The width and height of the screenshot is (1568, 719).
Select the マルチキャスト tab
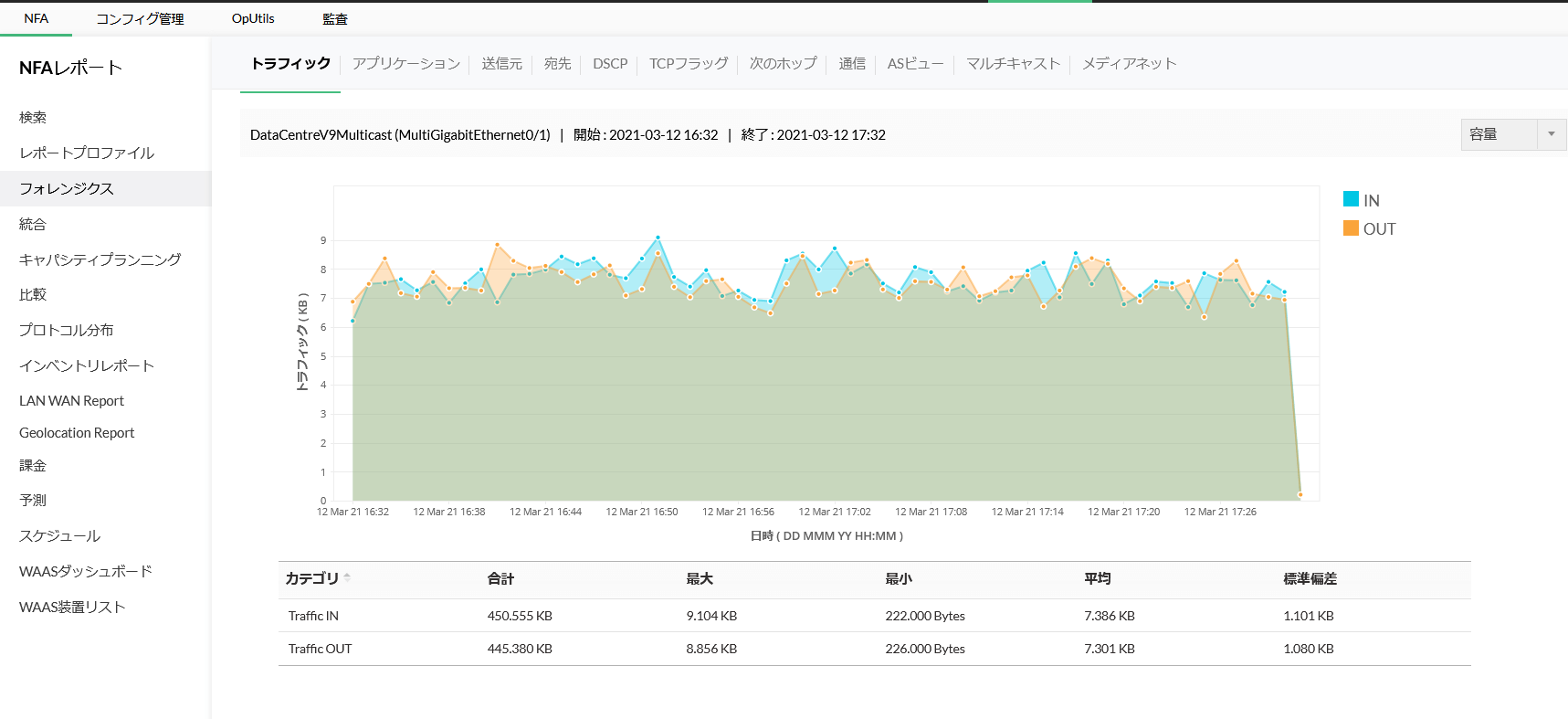[x=1013, y=64]
